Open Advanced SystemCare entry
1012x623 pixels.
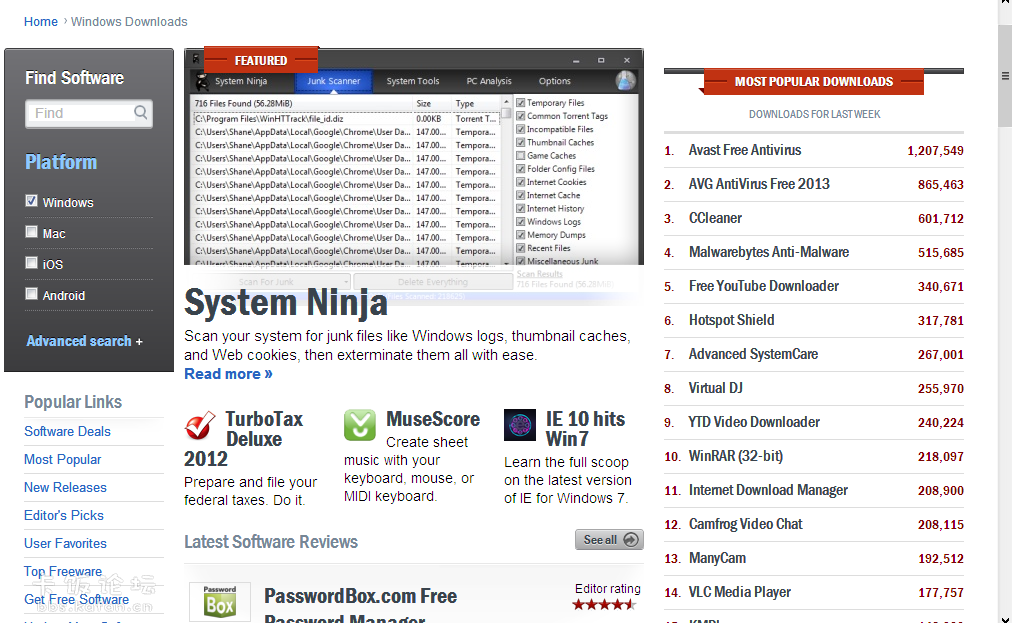pyautogui.click(x=753, y=354)
